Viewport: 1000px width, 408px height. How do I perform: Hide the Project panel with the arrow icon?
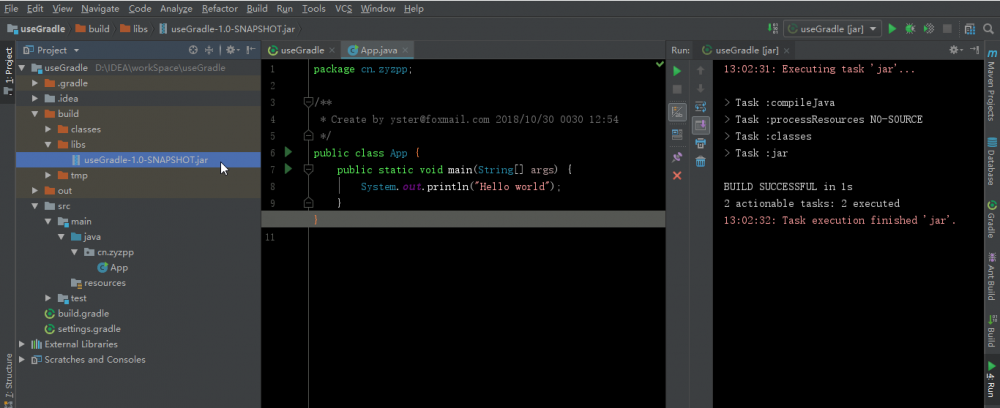click(x=251, y=50)
